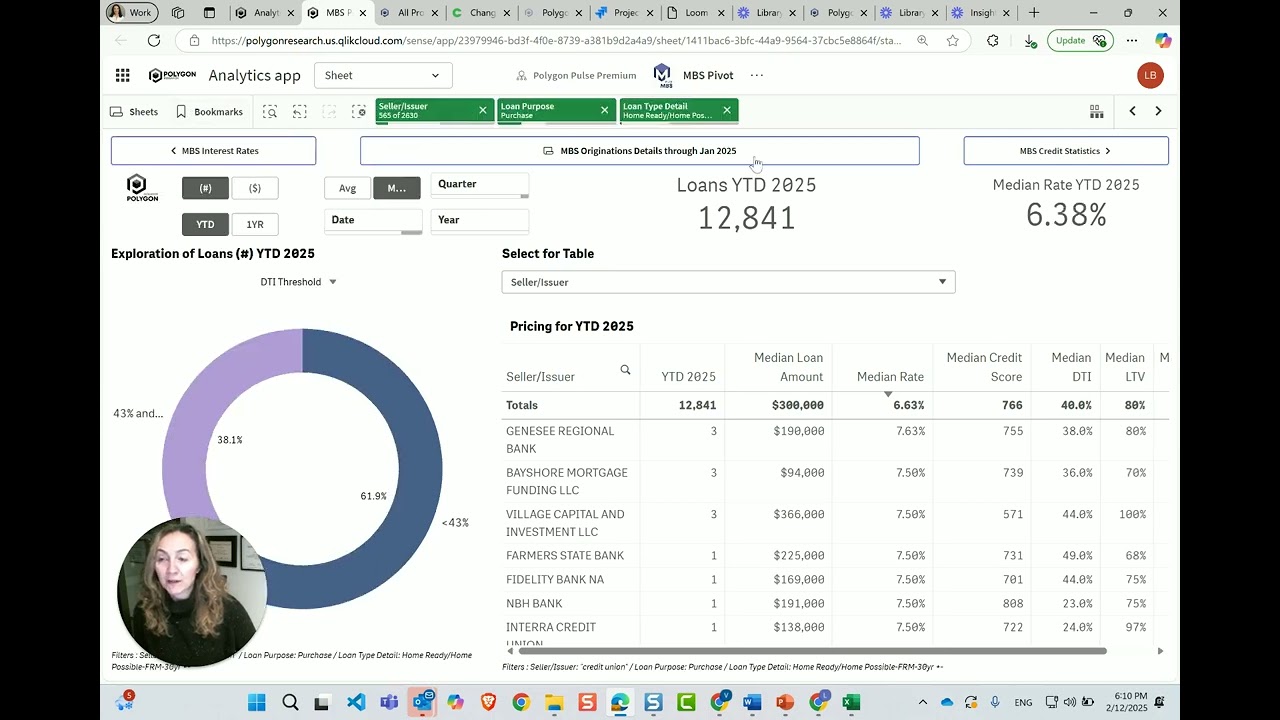Step back in selections

coord(300,112)
